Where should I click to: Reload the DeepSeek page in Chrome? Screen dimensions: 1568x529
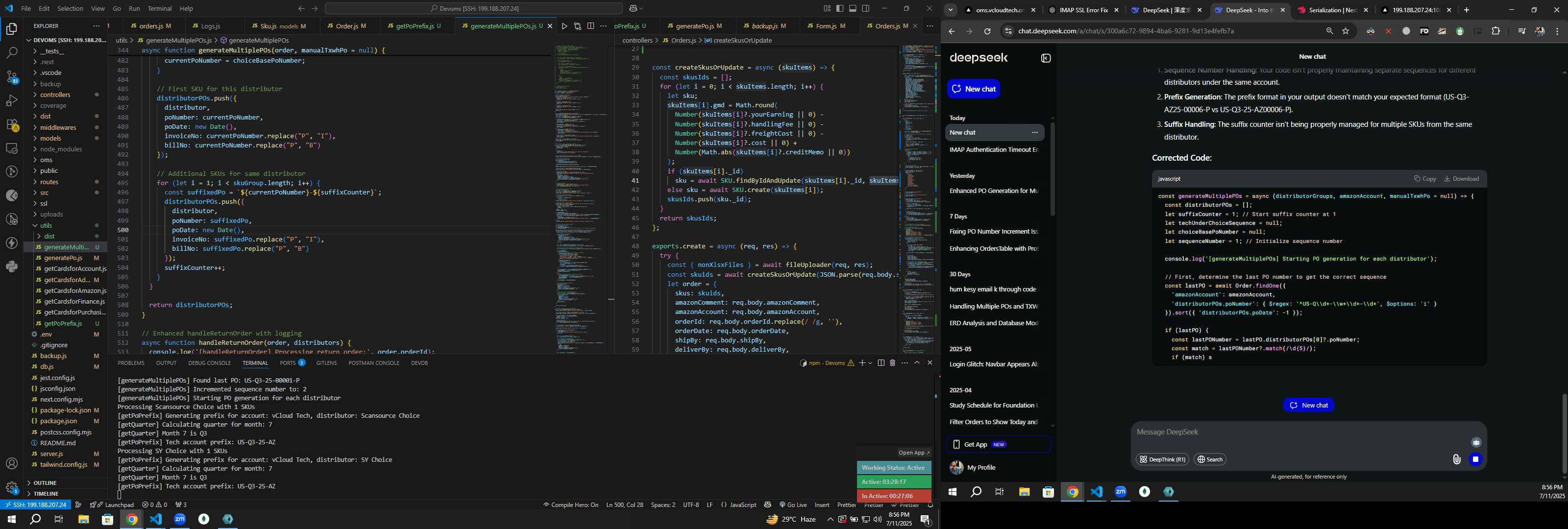click(x=987, y=31)
